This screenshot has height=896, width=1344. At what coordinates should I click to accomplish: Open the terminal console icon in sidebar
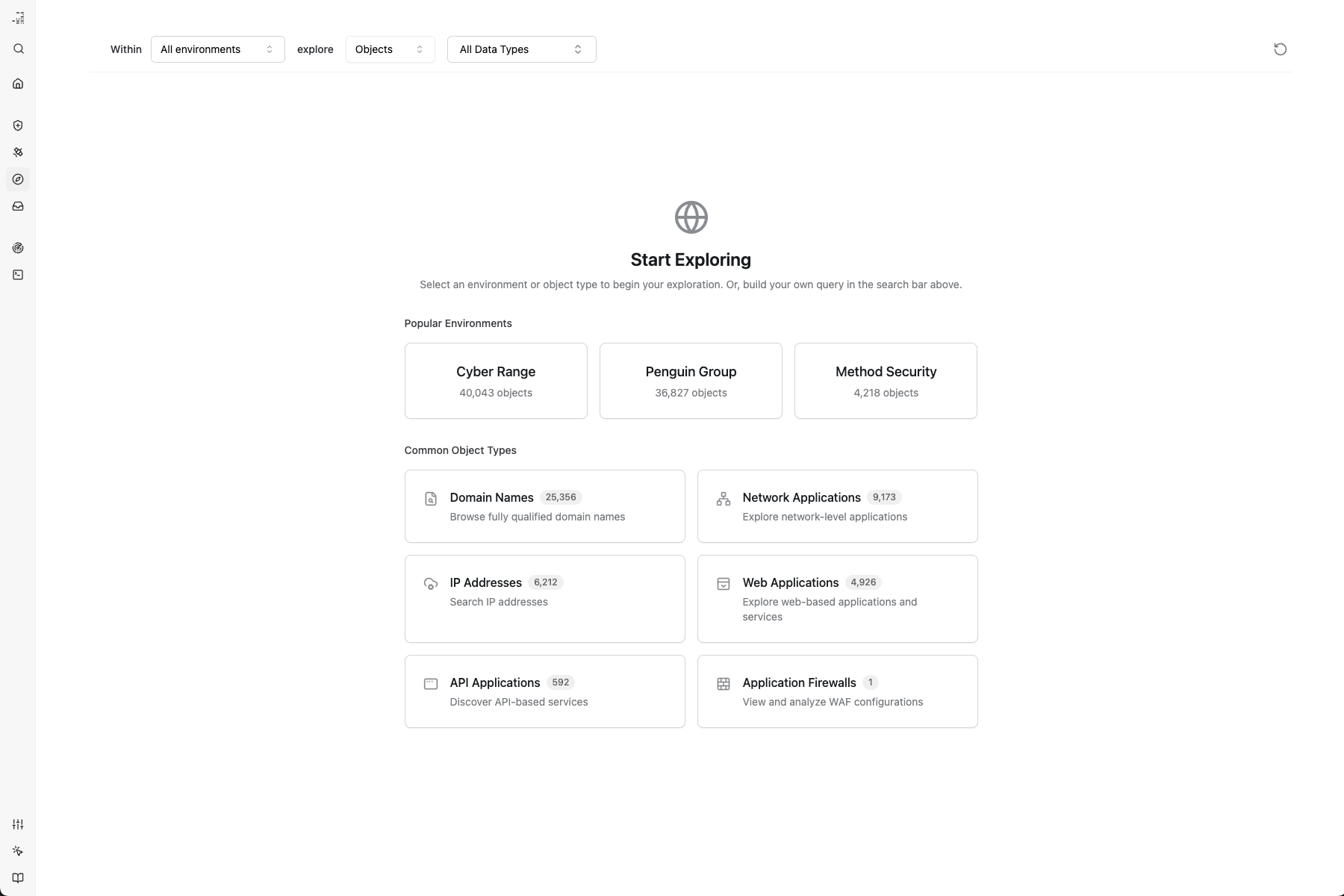(x=18, y=275)
